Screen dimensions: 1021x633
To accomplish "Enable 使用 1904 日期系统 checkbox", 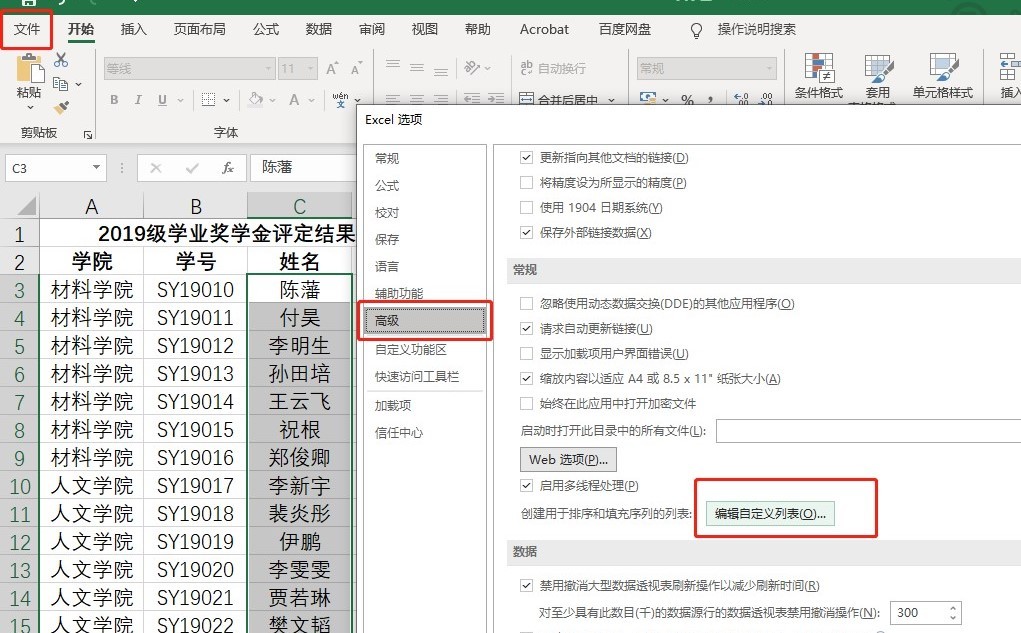I will pyautogui.click(x=526, y=207).
